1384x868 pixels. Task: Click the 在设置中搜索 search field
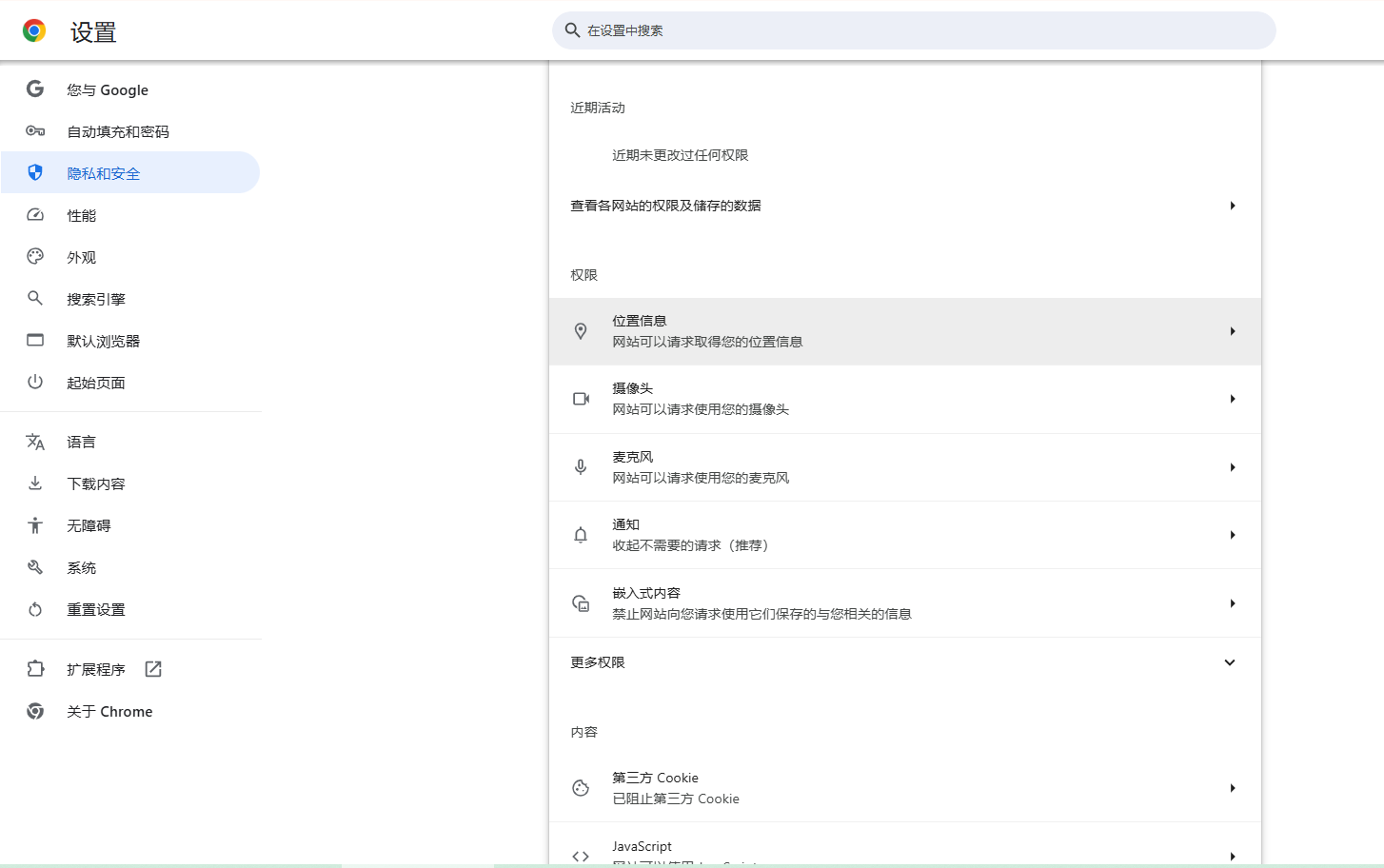point(914,30)
